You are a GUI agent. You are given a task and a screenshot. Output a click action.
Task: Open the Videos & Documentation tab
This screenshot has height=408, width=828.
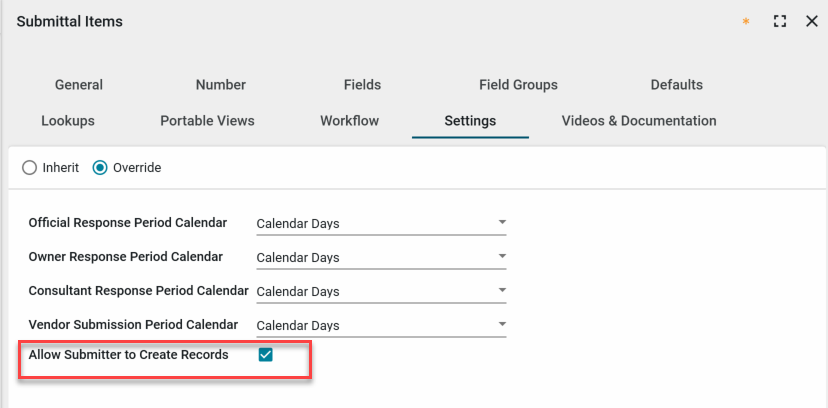(639, 121)
